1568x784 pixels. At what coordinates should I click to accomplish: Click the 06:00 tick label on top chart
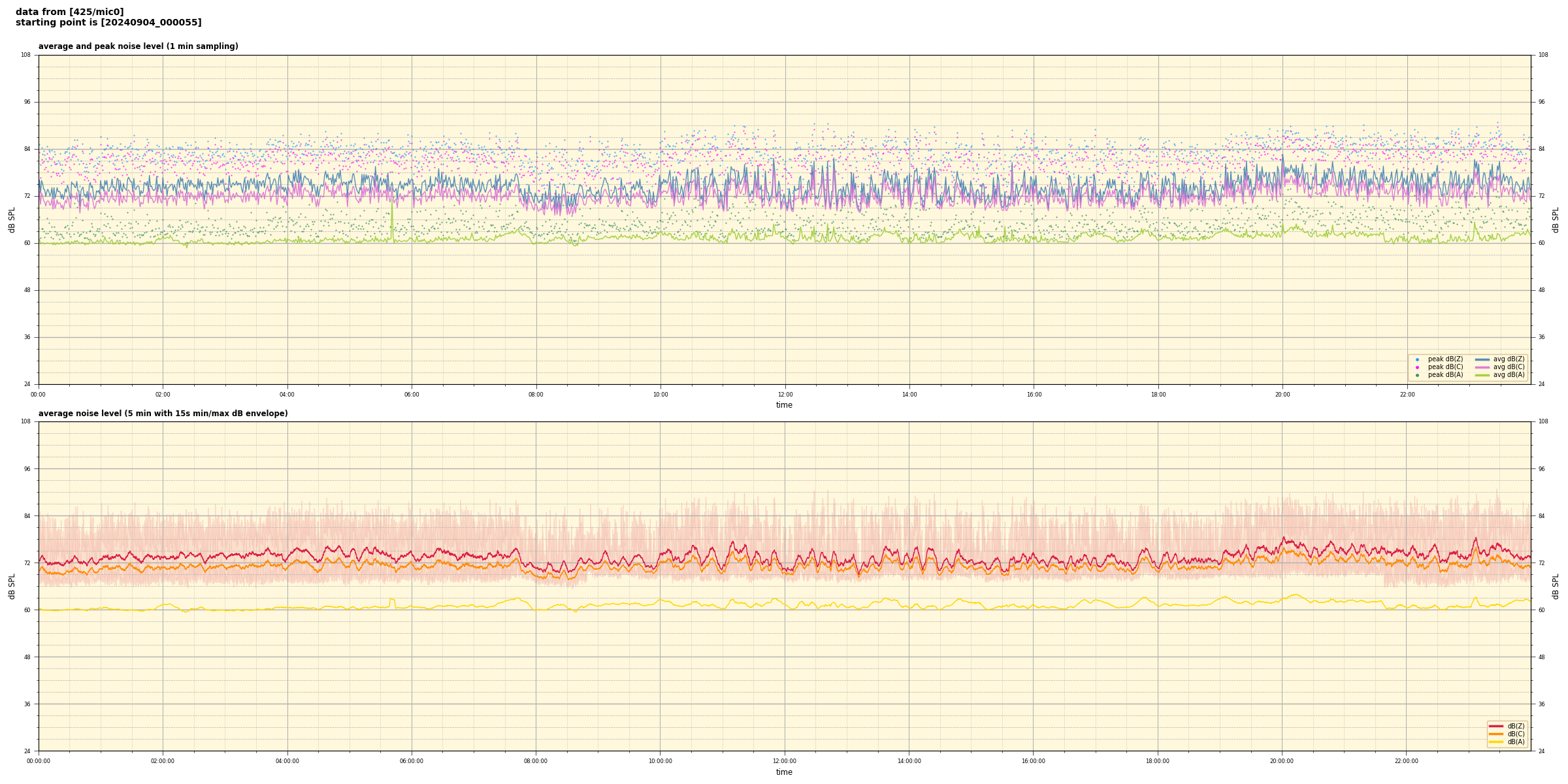412,395
